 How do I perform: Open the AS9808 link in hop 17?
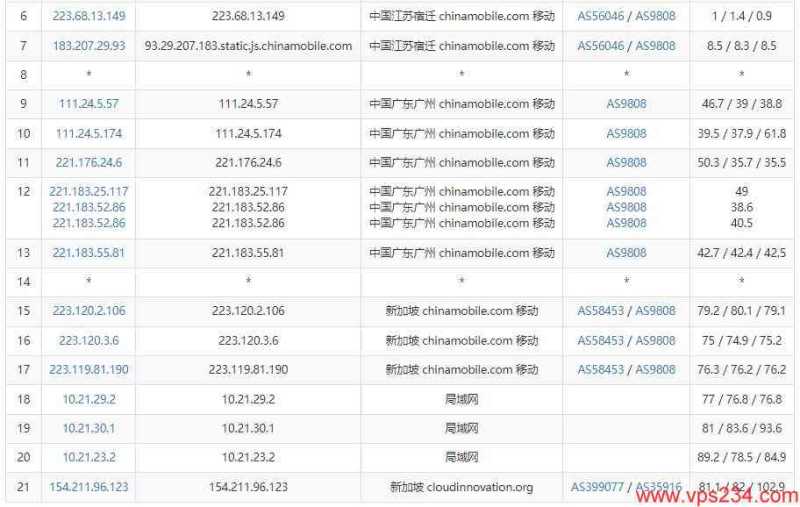(655, 369)
